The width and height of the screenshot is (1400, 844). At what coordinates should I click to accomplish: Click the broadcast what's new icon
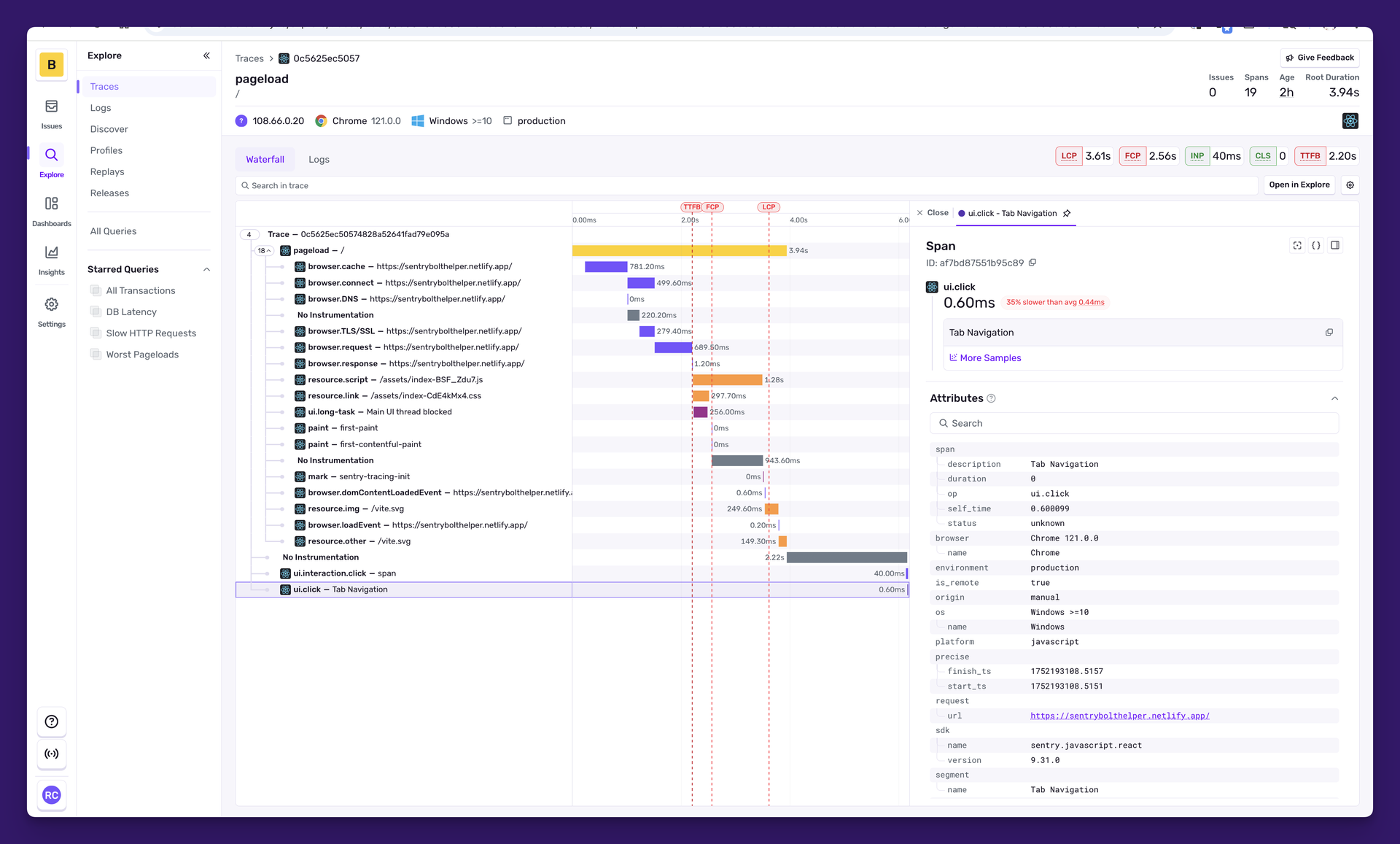point(51,754)
